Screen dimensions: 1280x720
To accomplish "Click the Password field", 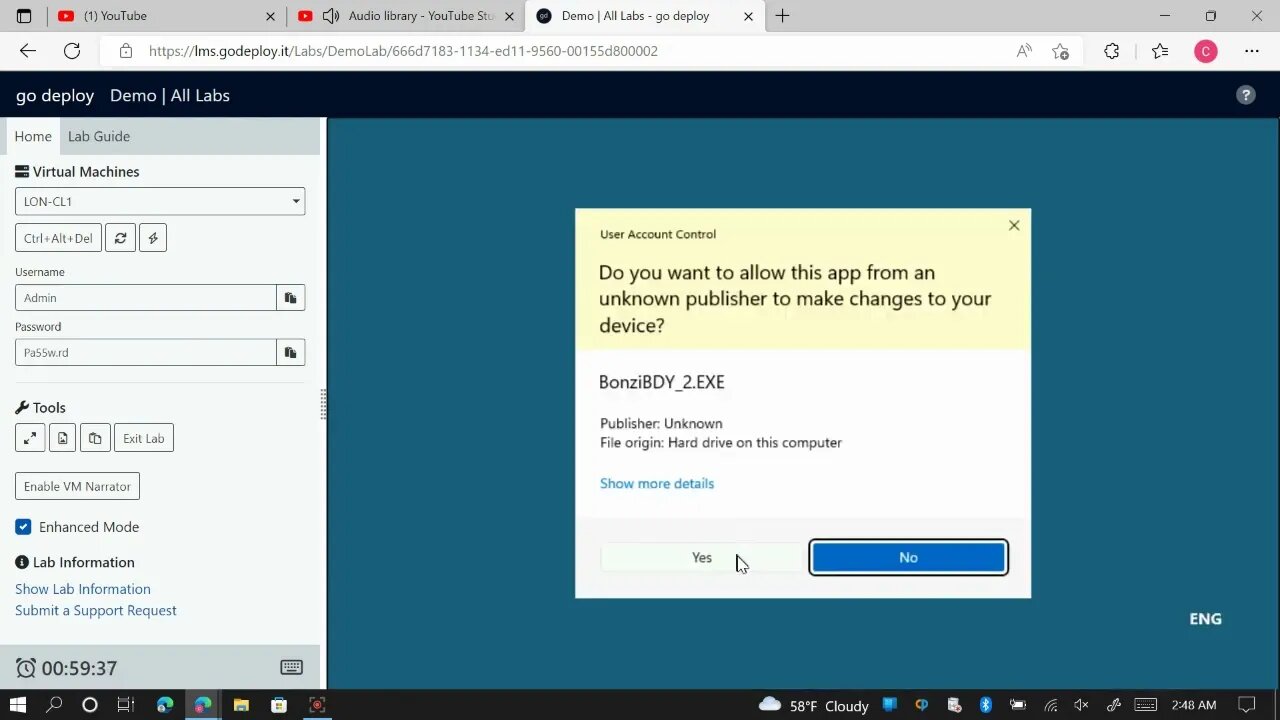I will (146, 352).
